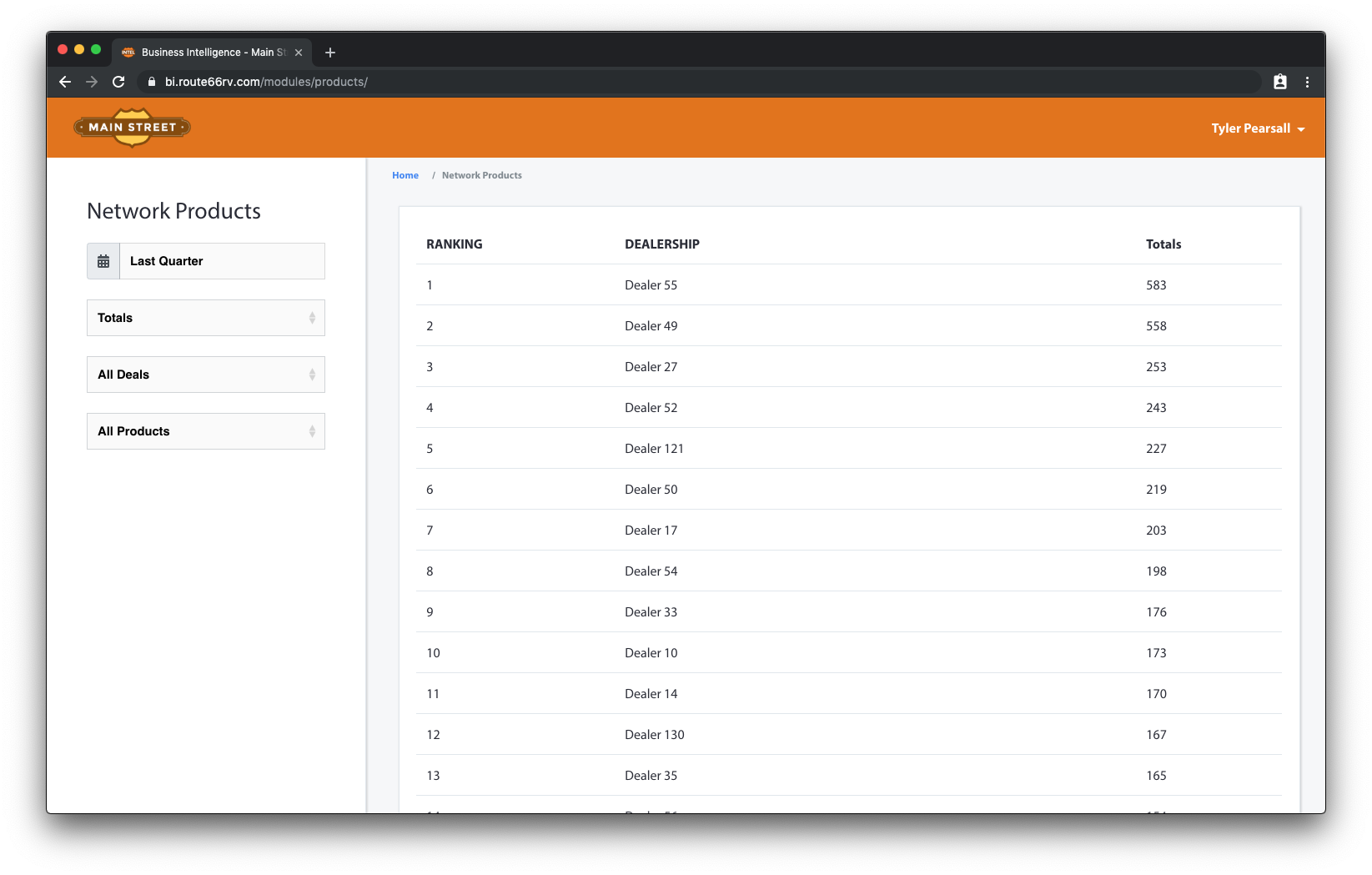
Task: Click the RANKING column header
Action: pyautogui.click(x=455, y=244)
